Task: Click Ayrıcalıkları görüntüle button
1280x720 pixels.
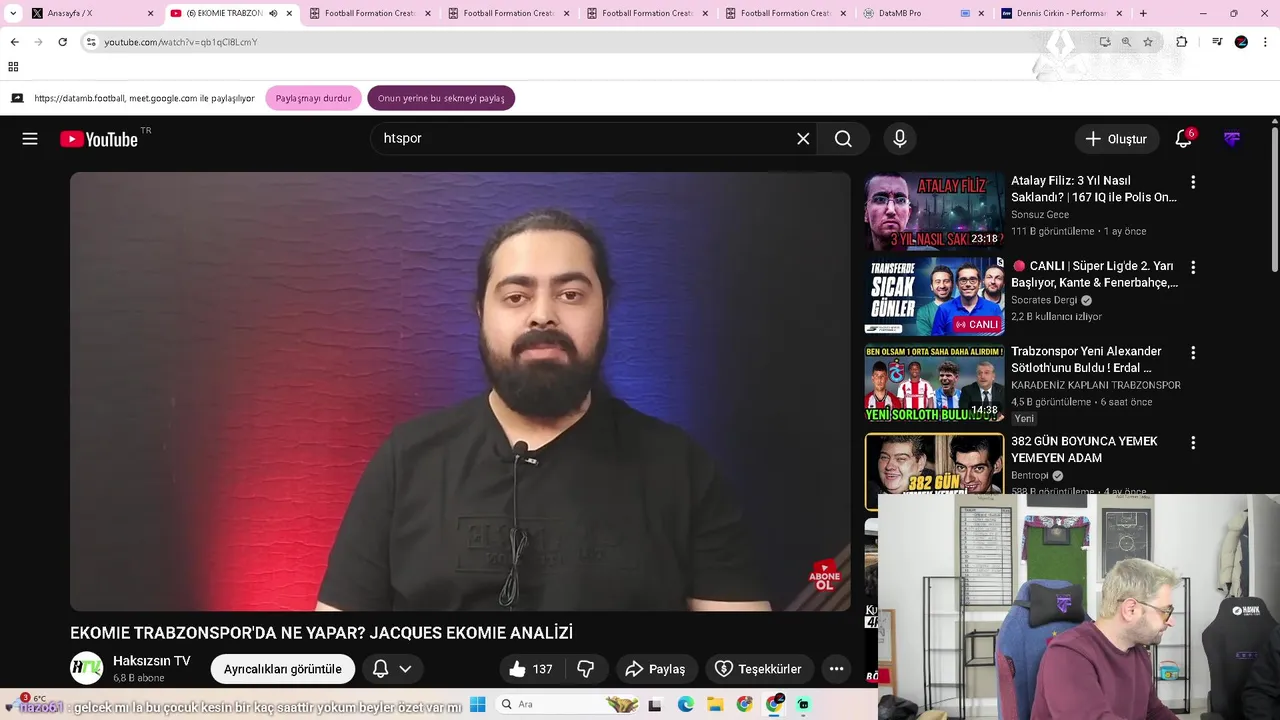Action: click(x=283, y=669)
